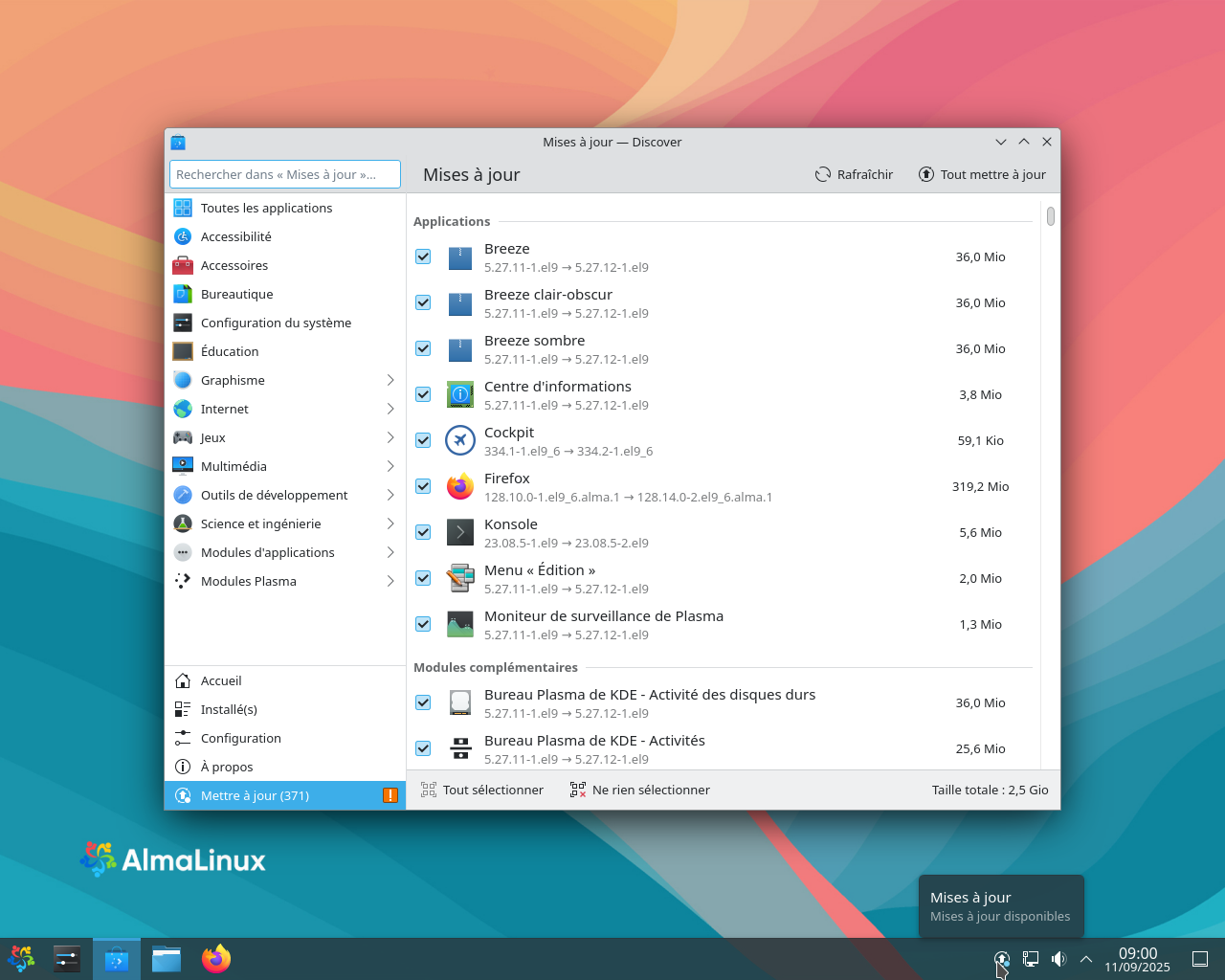Image resolution: width=1225 pixels, height=980 pixels.
Task: Click the Moniteur de surveillance icon
Action: point(460,625)
